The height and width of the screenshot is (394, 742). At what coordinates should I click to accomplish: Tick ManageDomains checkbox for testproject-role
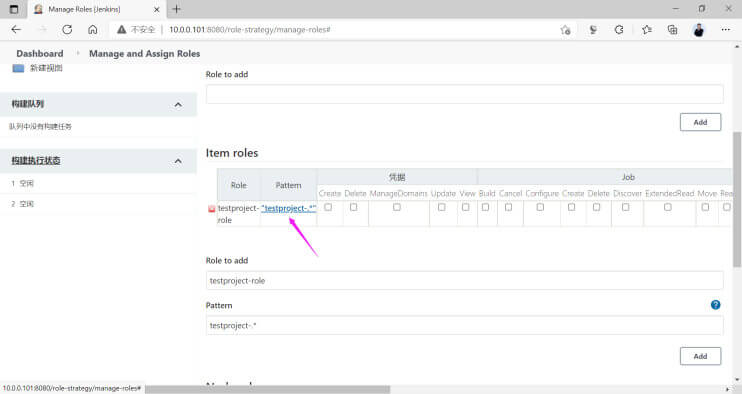(397, 207)
